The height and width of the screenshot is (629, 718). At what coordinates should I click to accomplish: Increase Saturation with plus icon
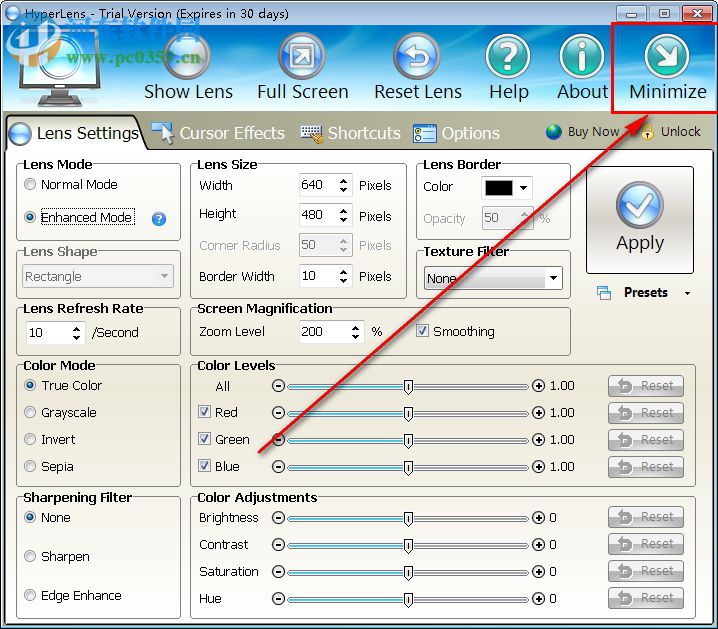(x=538, y=572)
